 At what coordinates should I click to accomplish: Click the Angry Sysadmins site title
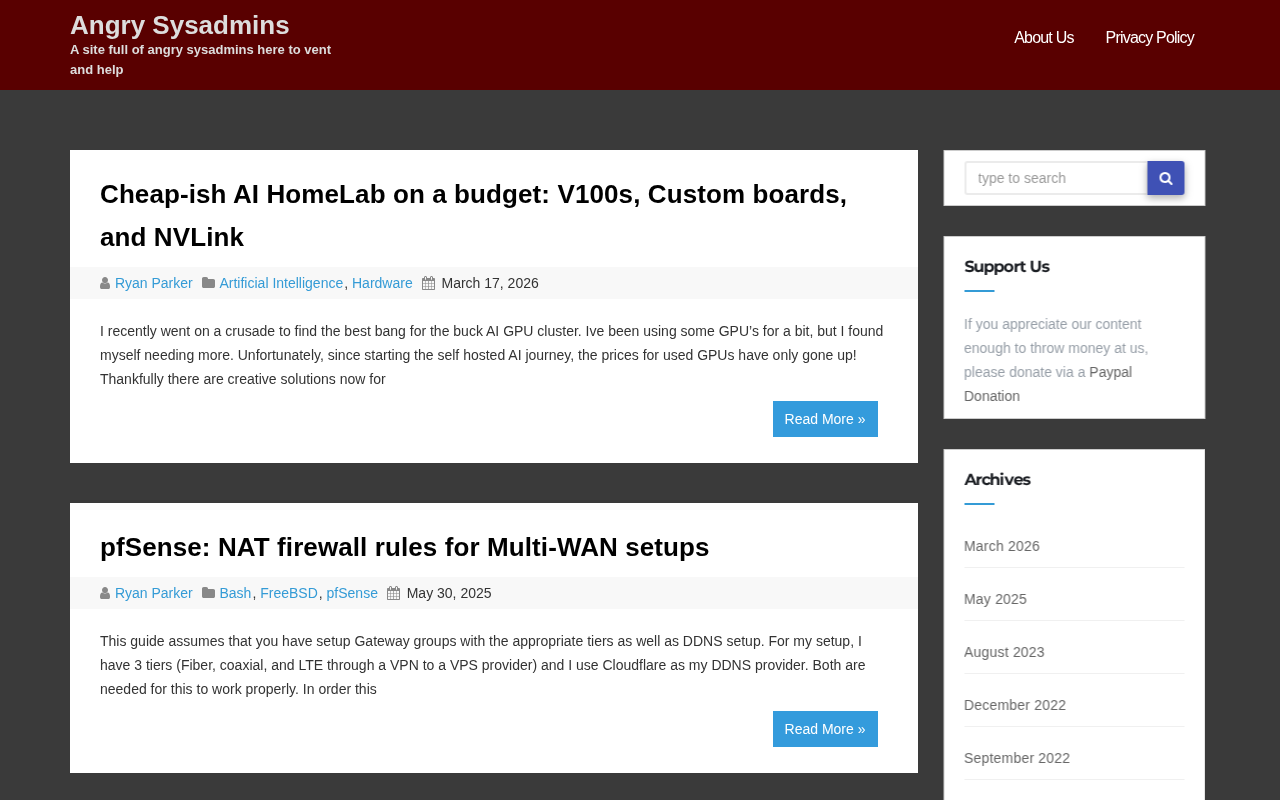(180, 25)
